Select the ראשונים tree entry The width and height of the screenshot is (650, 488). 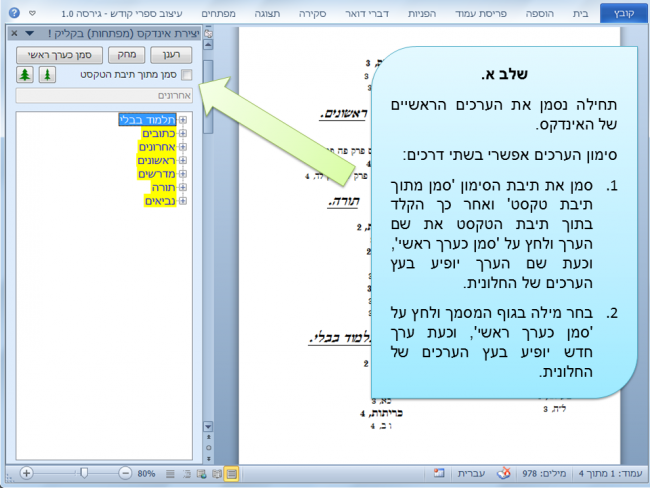tap(156, 160)
